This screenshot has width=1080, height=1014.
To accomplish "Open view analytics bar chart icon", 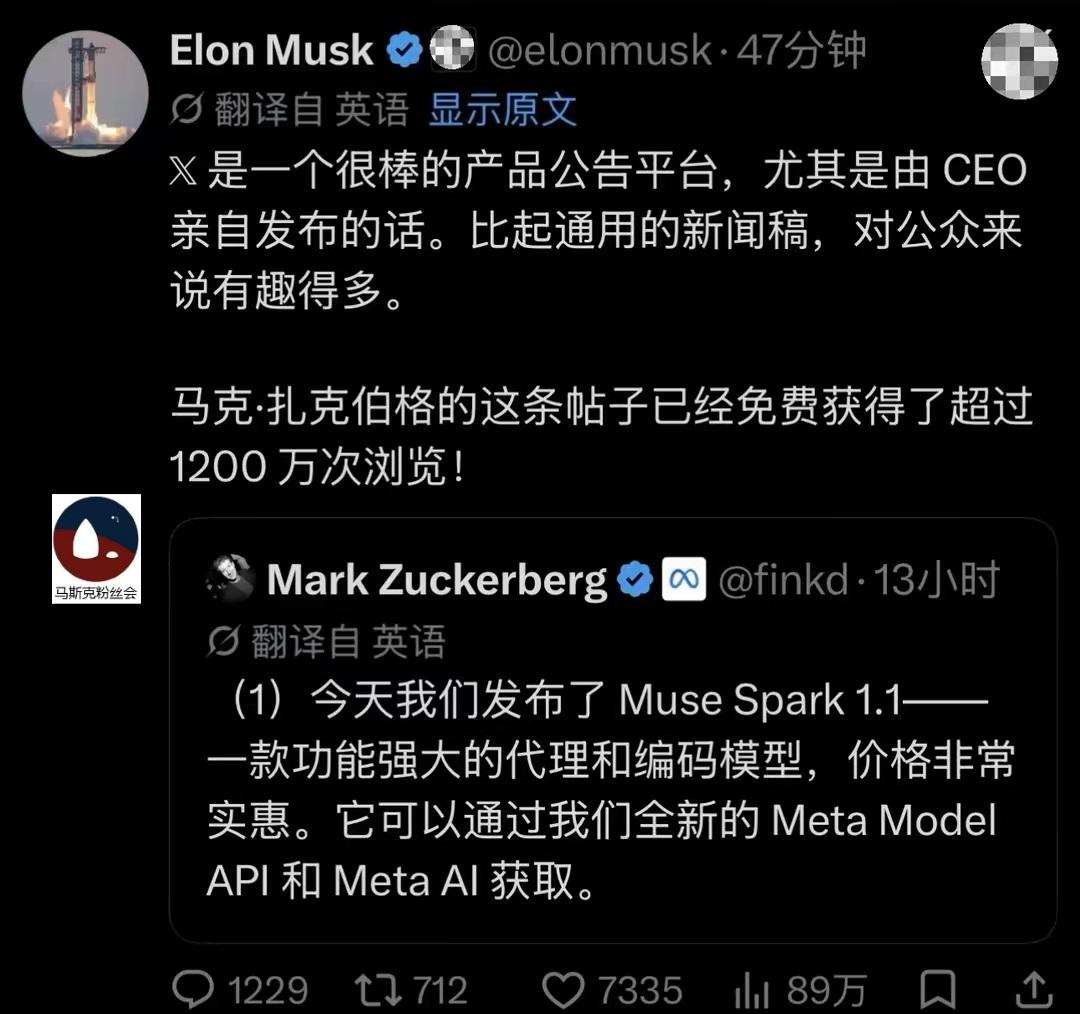I will (751, 991).
